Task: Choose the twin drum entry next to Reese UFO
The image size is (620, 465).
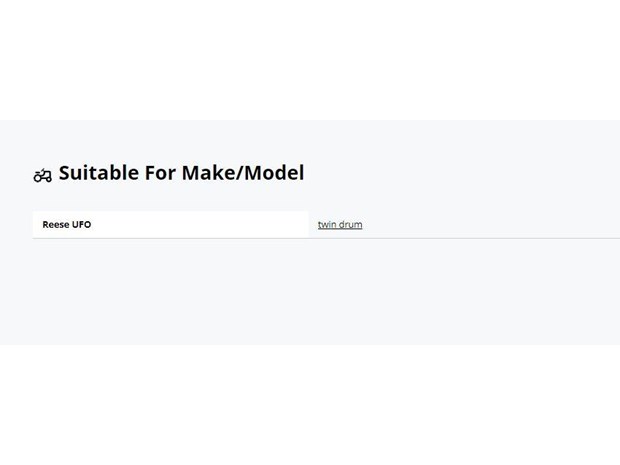Action: click(x=340, y=225)
